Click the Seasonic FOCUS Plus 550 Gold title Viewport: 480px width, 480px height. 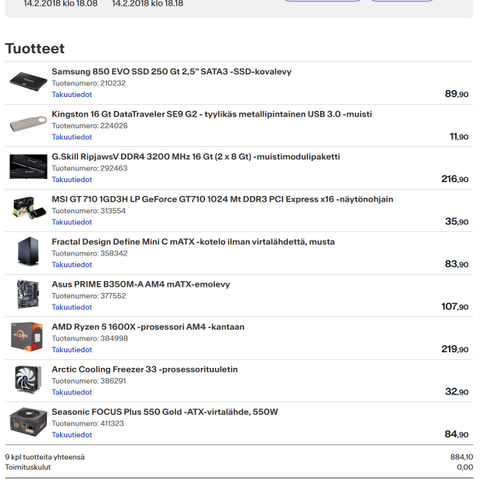[x=165, y=412]
